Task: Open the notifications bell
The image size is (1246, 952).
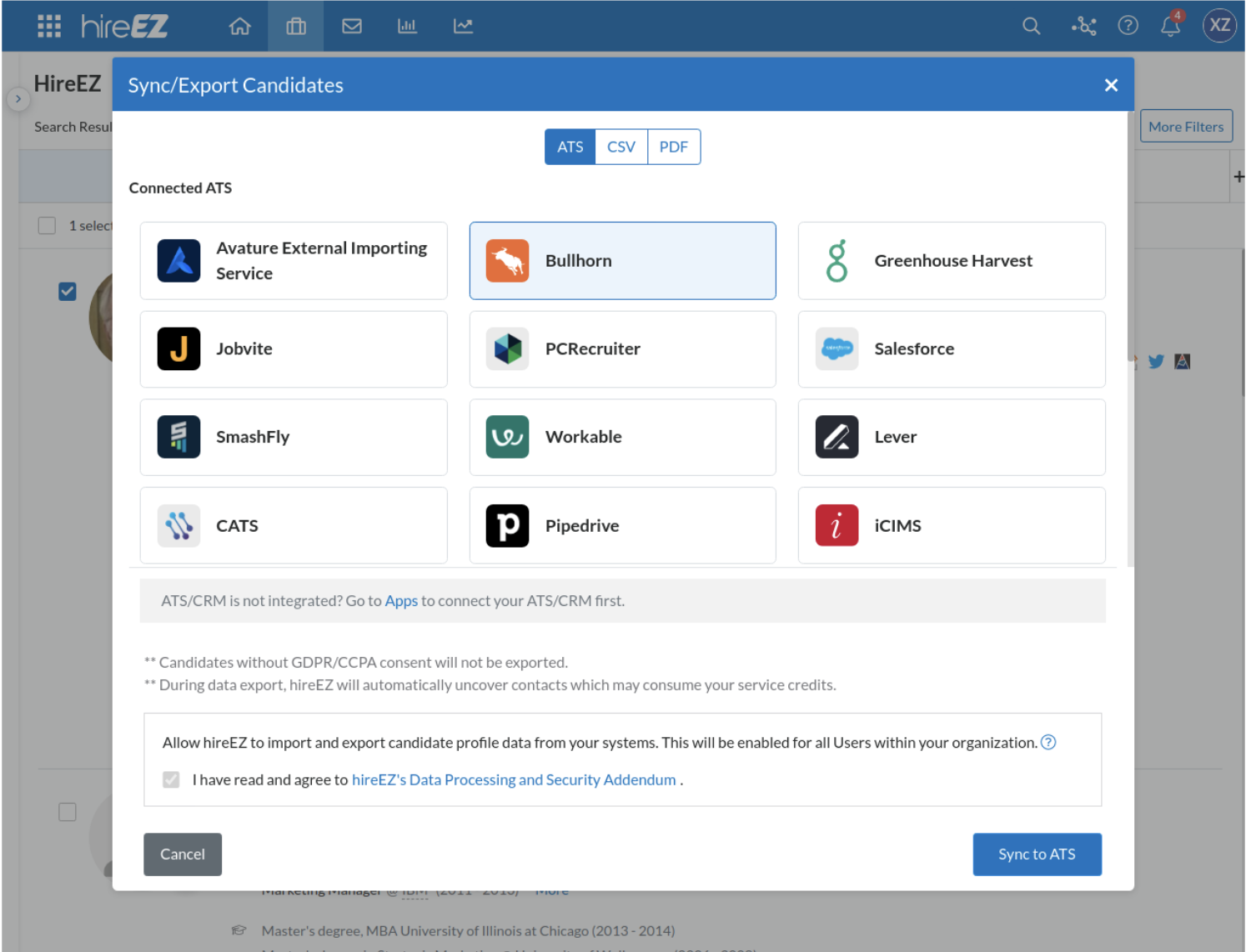Action: pyautogui.click(x=1170, y=27)
